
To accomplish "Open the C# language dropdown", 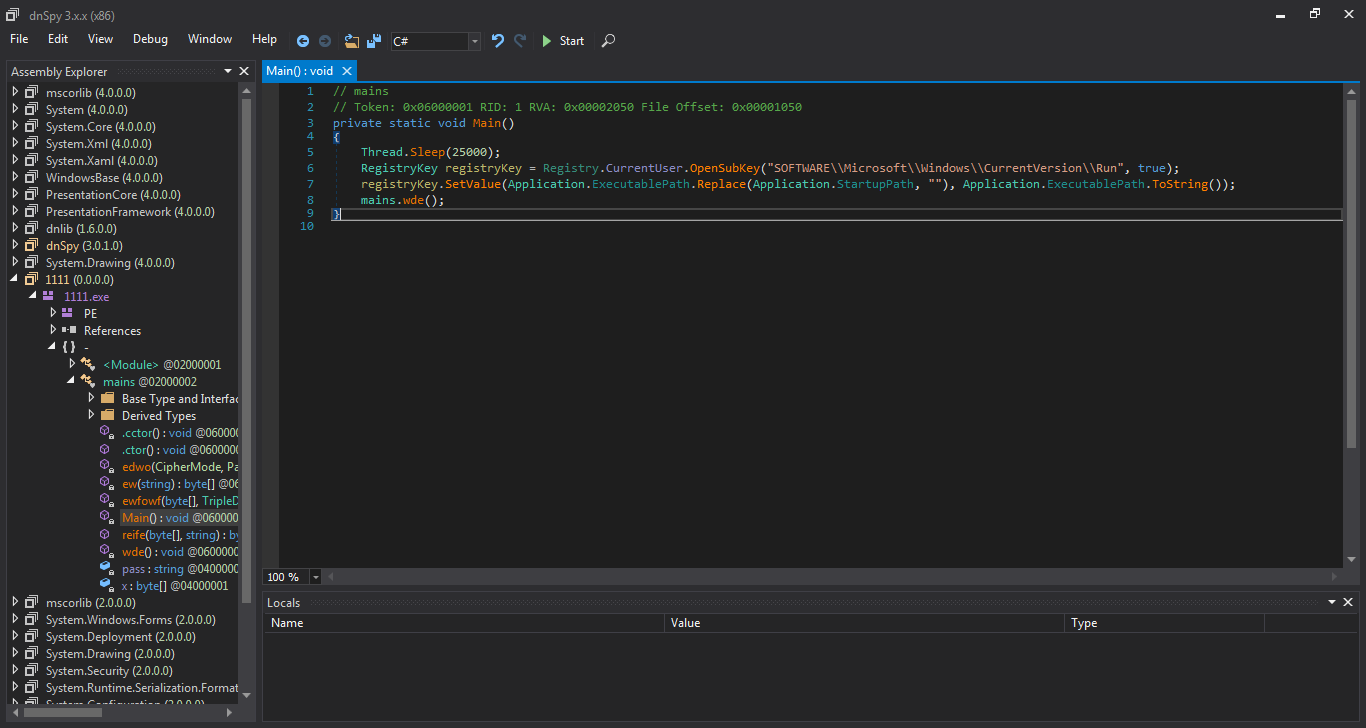I will 474,41.
